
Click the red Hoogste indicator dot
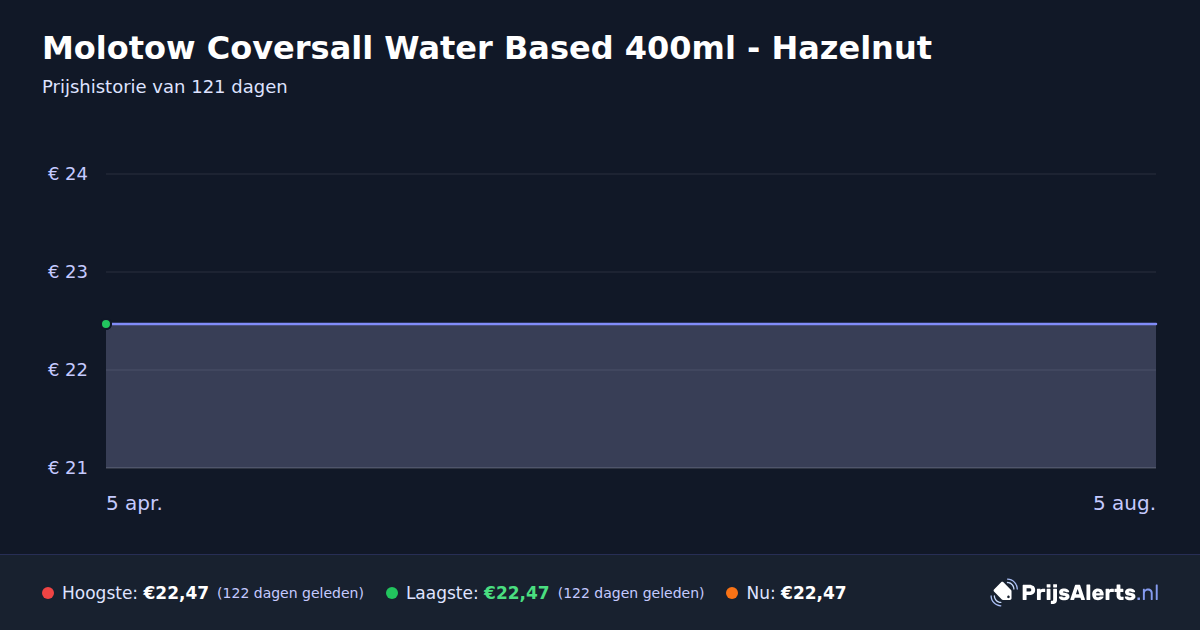pyautogui.click(x=48, y=593)
